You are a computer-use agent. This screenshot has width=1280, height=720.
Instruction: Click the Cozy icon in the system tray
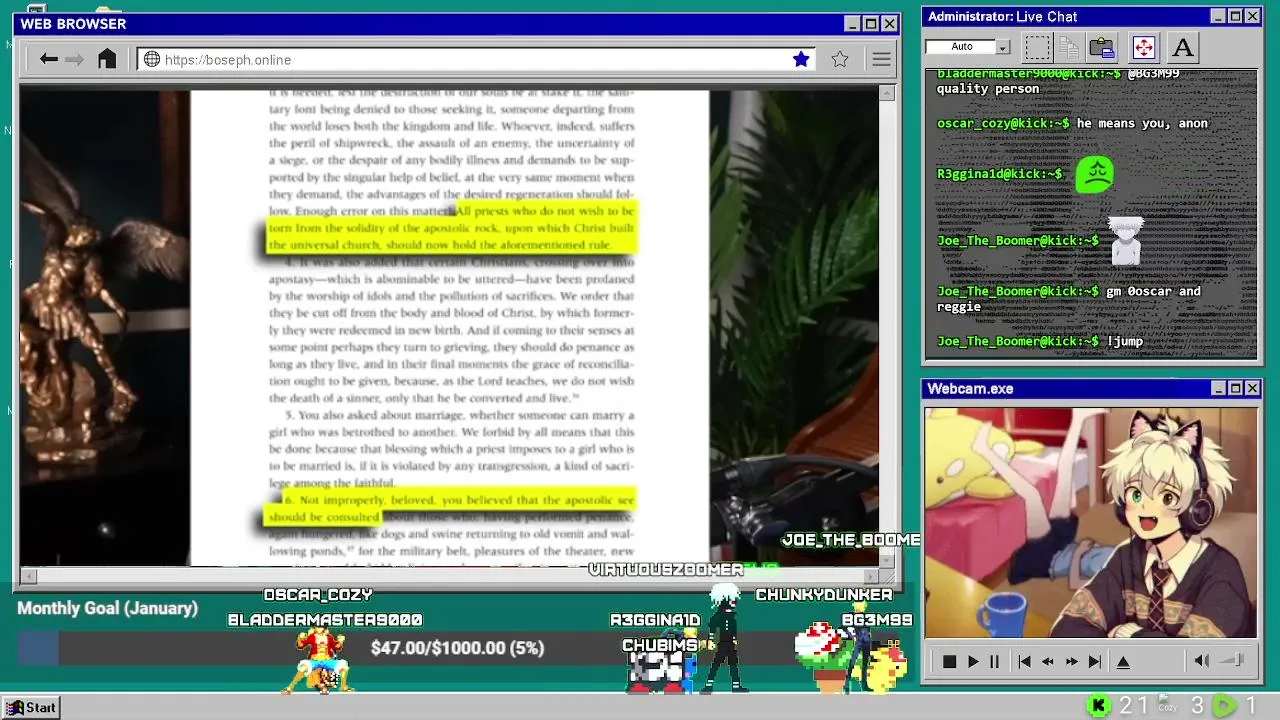1168,706
